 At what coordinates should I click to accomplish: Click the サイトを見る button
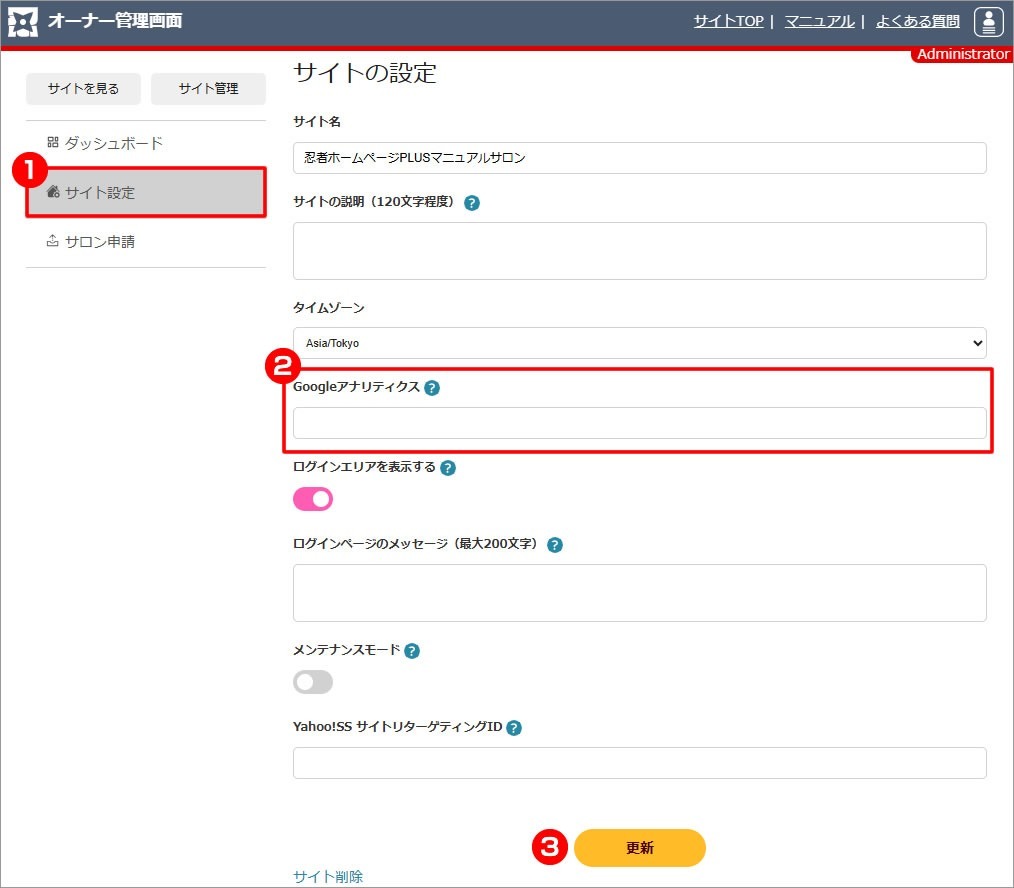pos(83,89)
